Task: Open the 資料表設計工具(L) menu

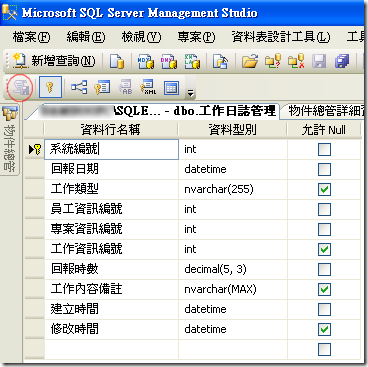Action: (x=281, y=37)
